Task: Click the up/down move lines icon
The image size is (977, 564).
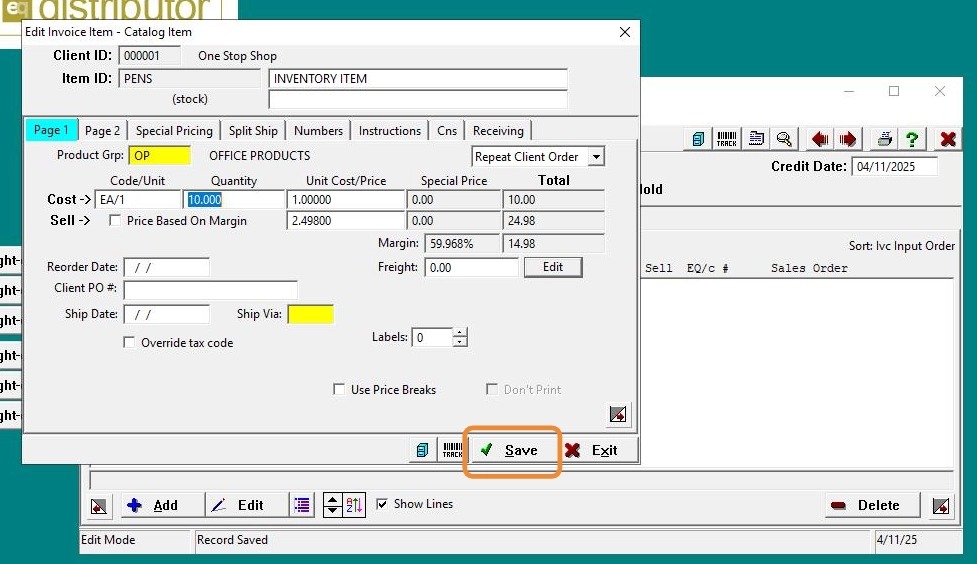Action: click(x=333, y=505)
